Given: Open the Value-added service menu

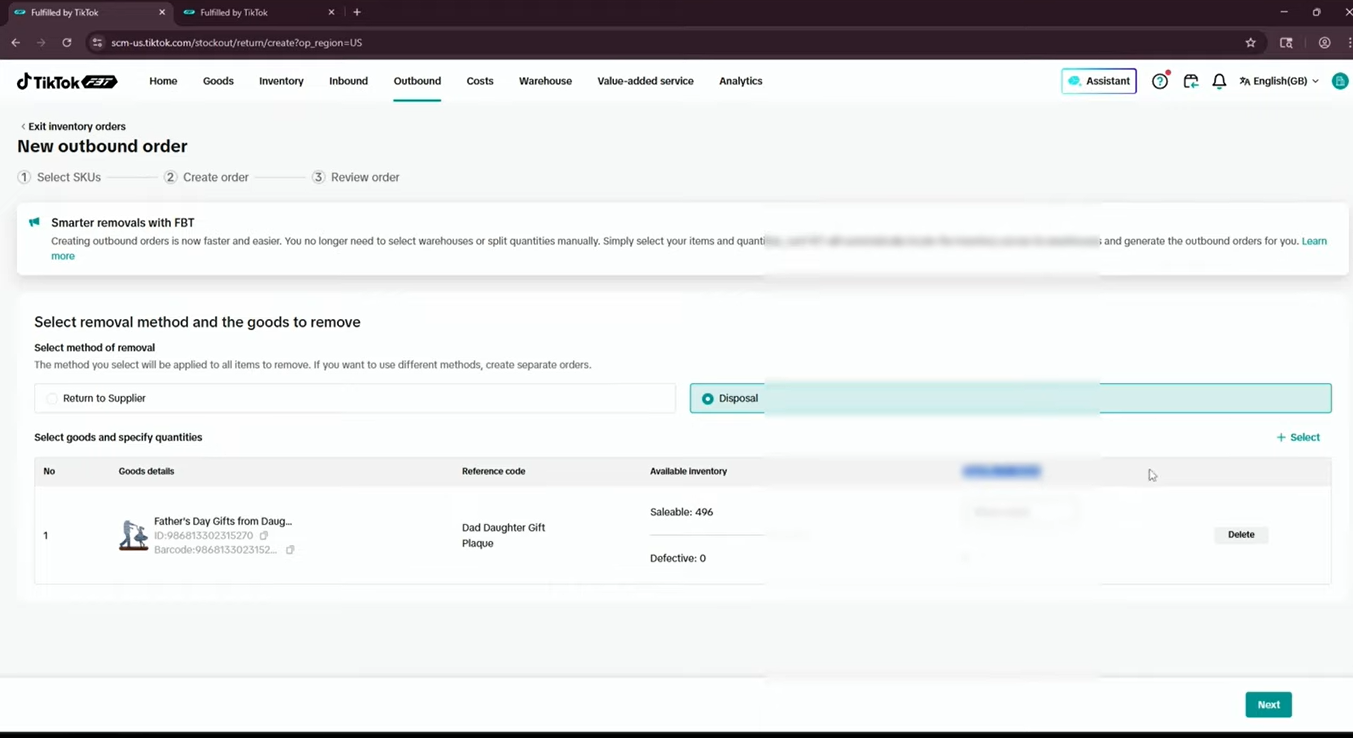Looking at the screenshot, I should point(645,81).
